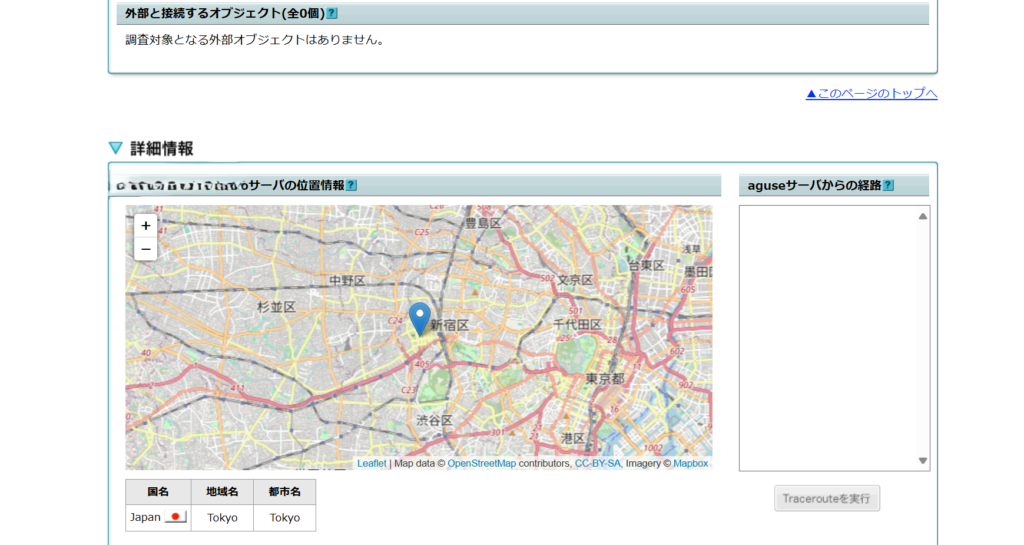Image resolution: width=1024 pixels, height=545 pixels.
Task: Click scroll-down arrow in traceroute box
Action: click(923, 461)
